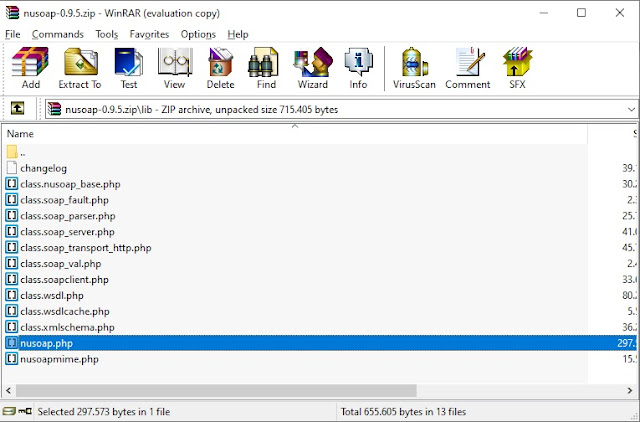Run VirusScan from the toolbar
The width and height of the screenshot is (640, 422).
coord(414,62)
